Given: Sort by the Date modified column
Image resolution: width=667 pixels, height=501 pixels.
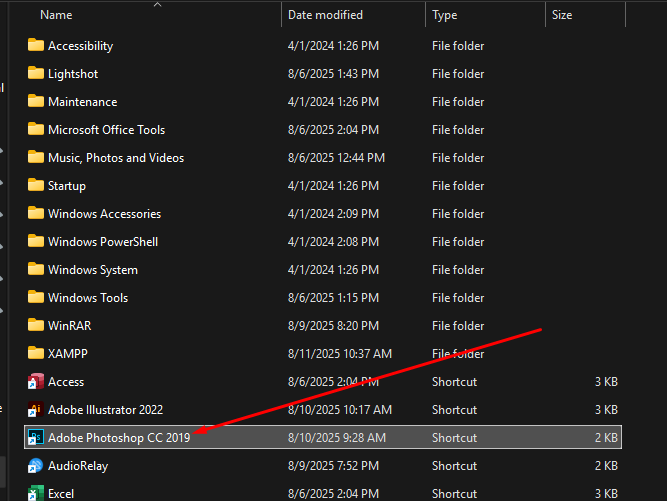Looking at the screenshot, I should click(325, 15).
